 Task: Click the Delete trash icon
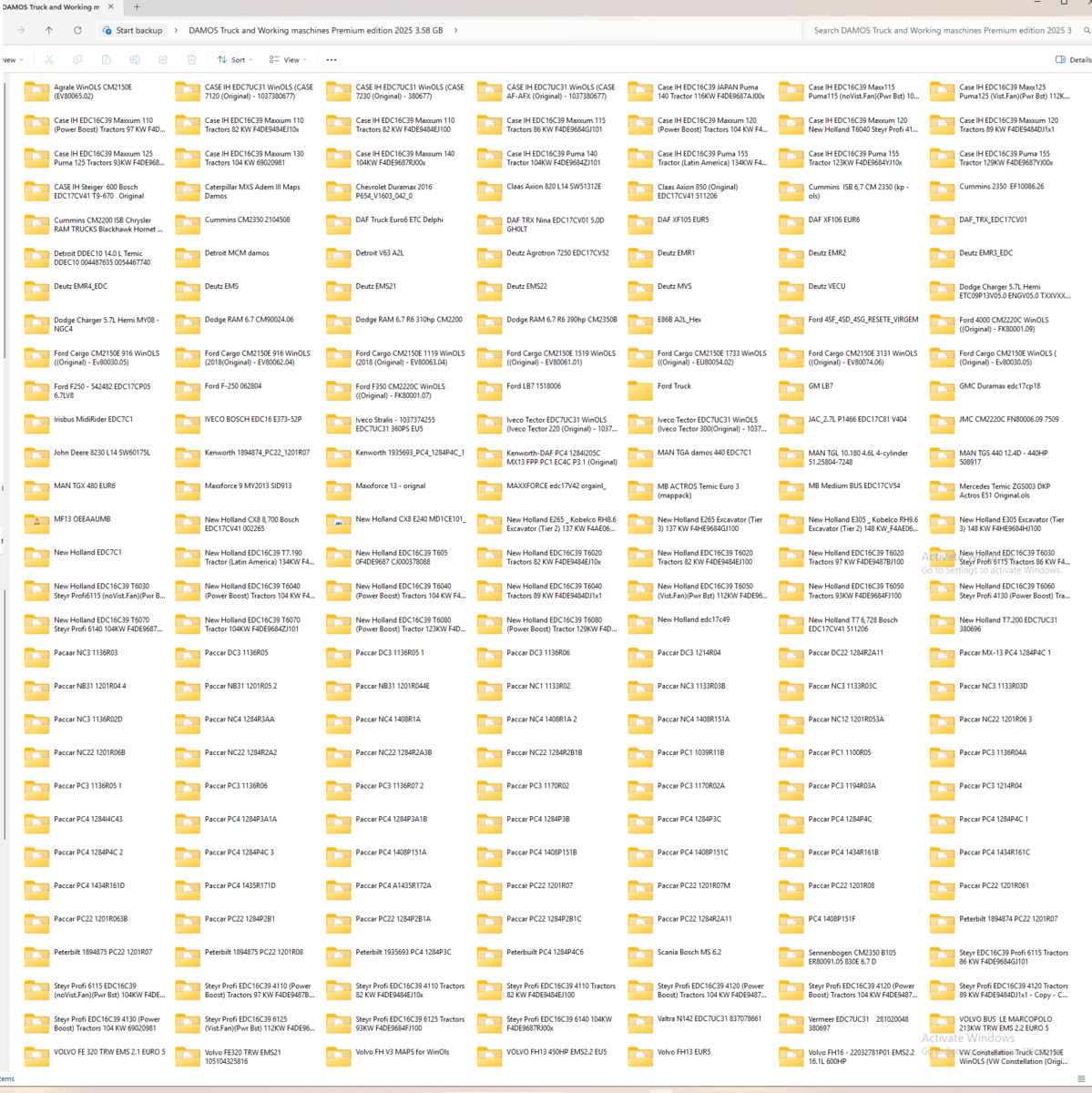[191, 60]
